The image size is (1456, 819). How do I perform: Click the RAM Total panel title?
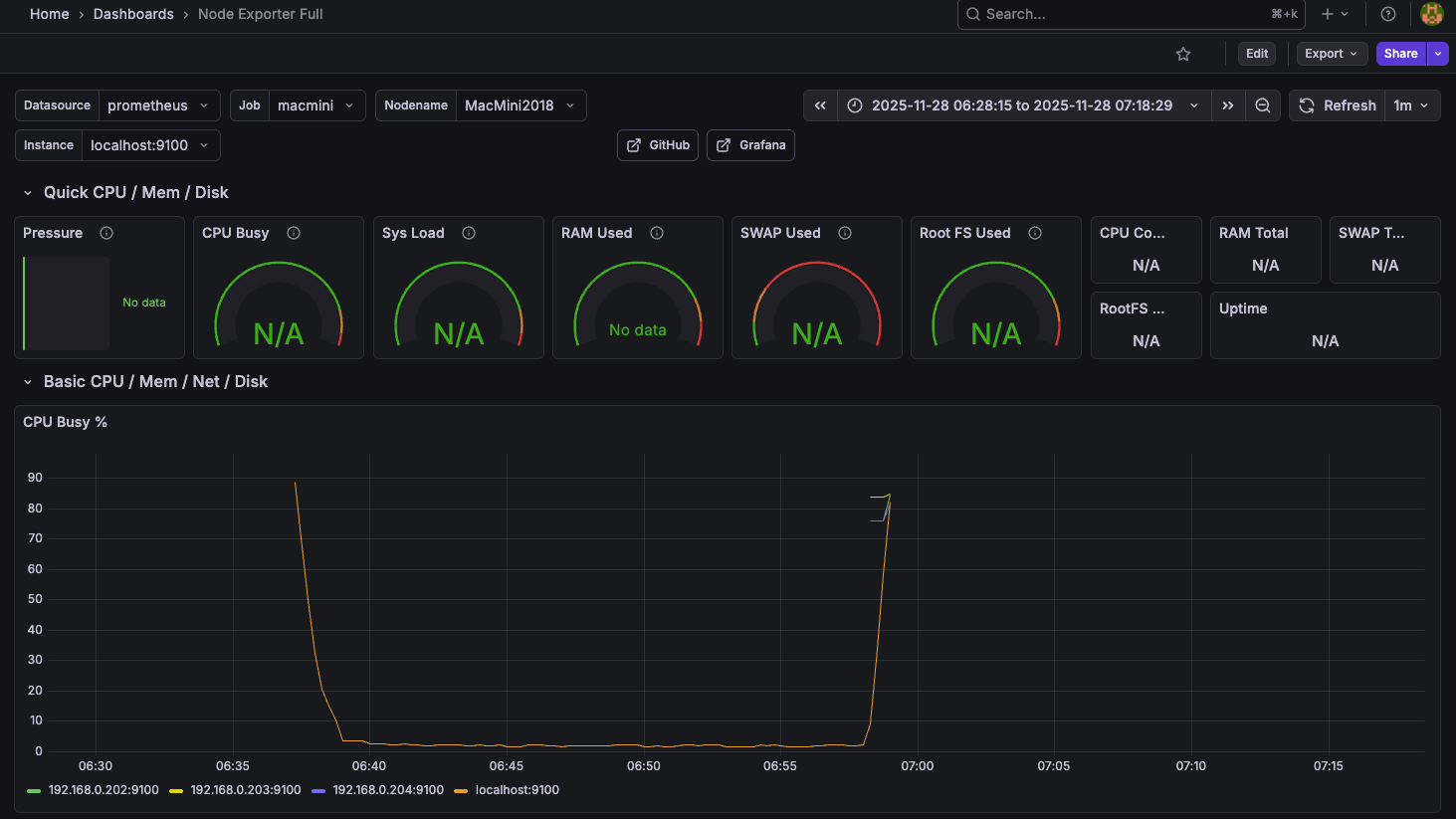(x=1254, y=233)
